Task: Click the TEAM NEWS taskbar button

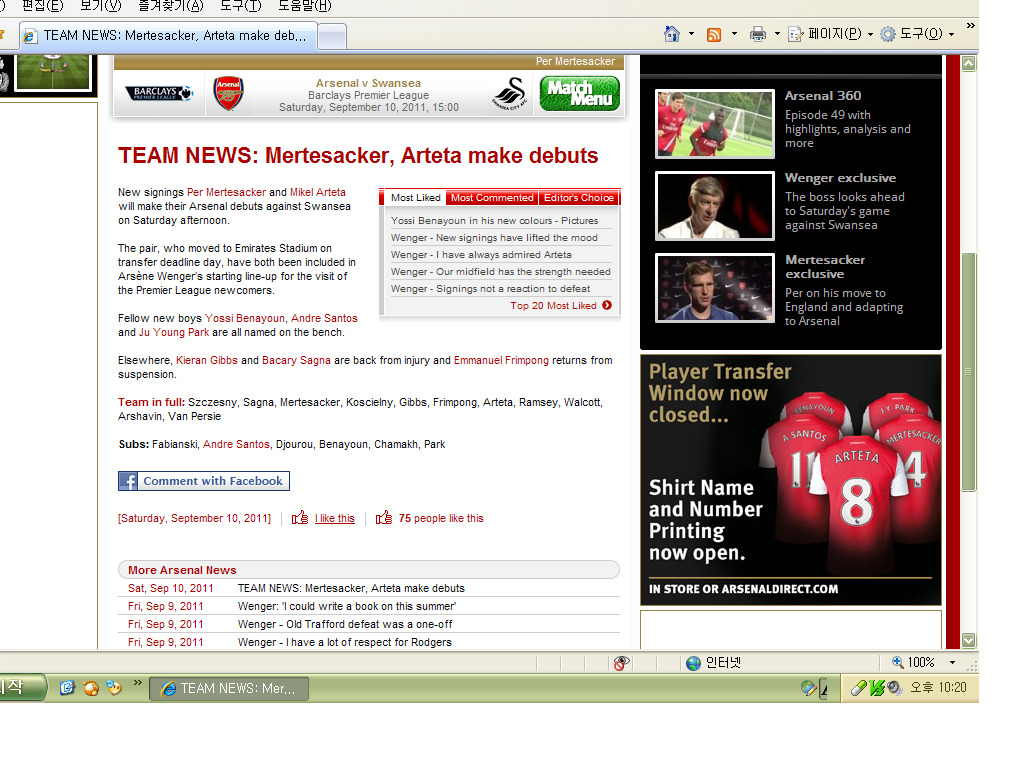Action: [229, 688]
